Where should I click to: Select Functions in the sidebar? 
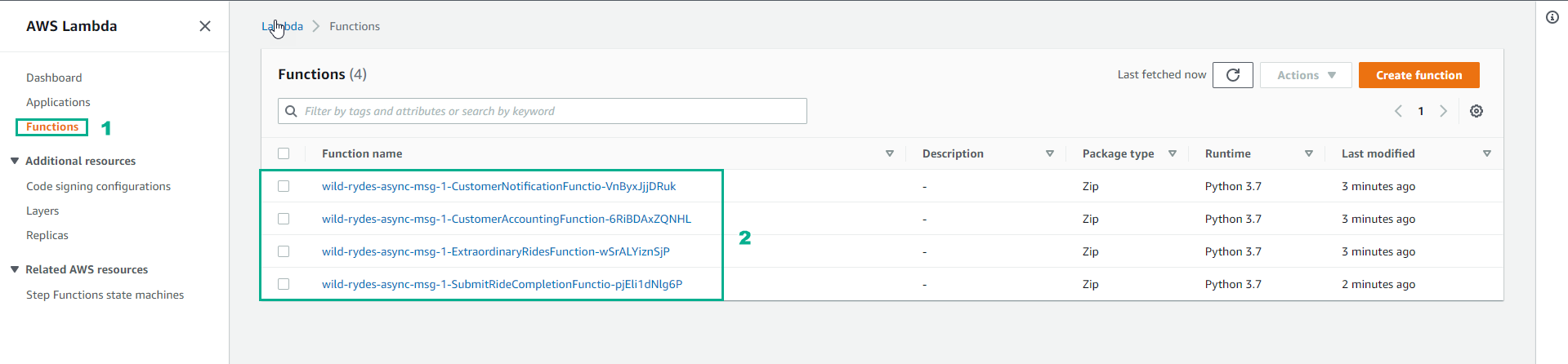(52, 127)
